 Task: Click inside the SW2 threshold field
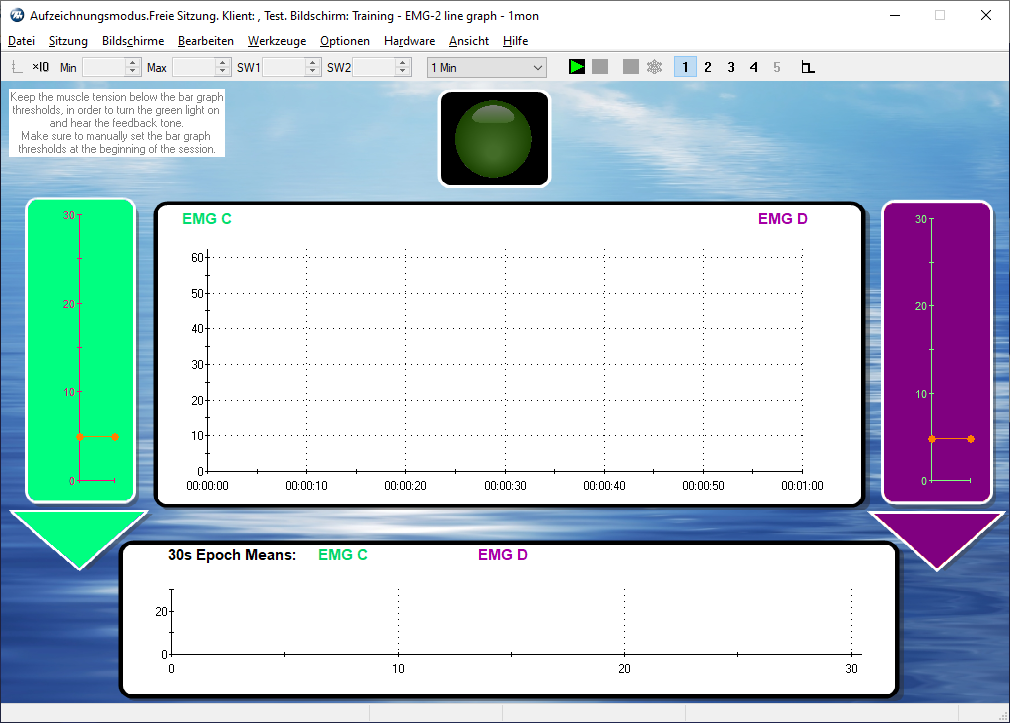click(374, 67)
